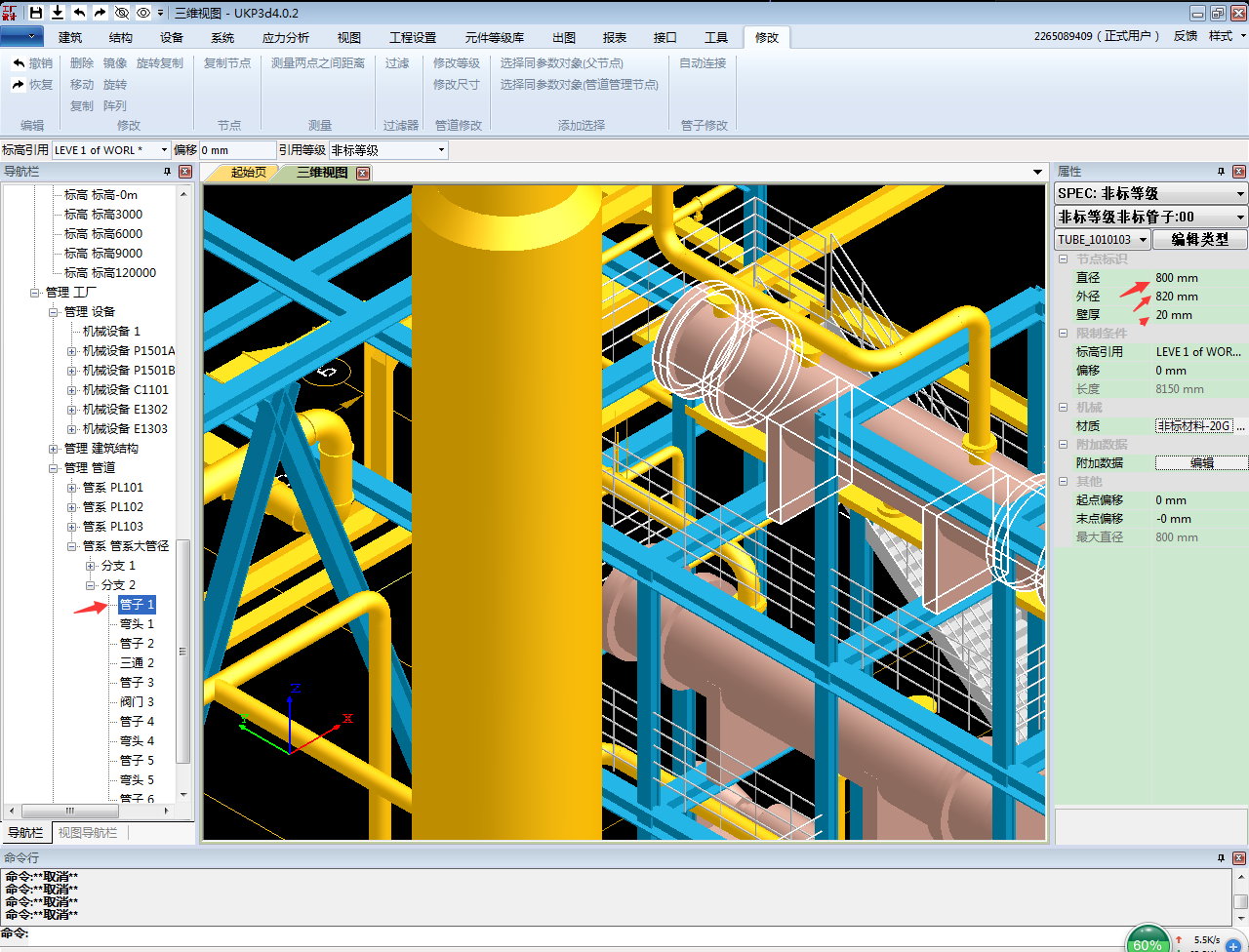Click the 编辑 button for 附加数据
The height and width of the screenshot is (952, 1249).
1201,463
